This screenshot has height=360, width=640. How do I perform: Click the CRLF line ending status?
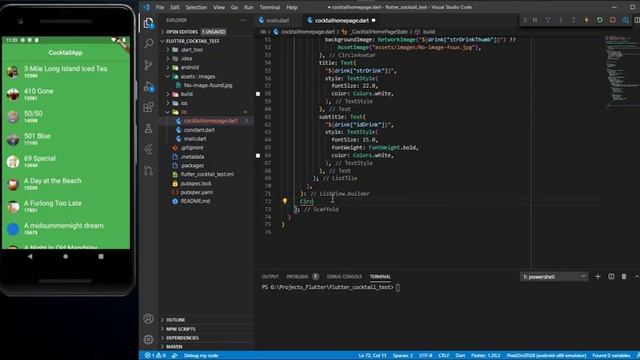pos(444,356)
